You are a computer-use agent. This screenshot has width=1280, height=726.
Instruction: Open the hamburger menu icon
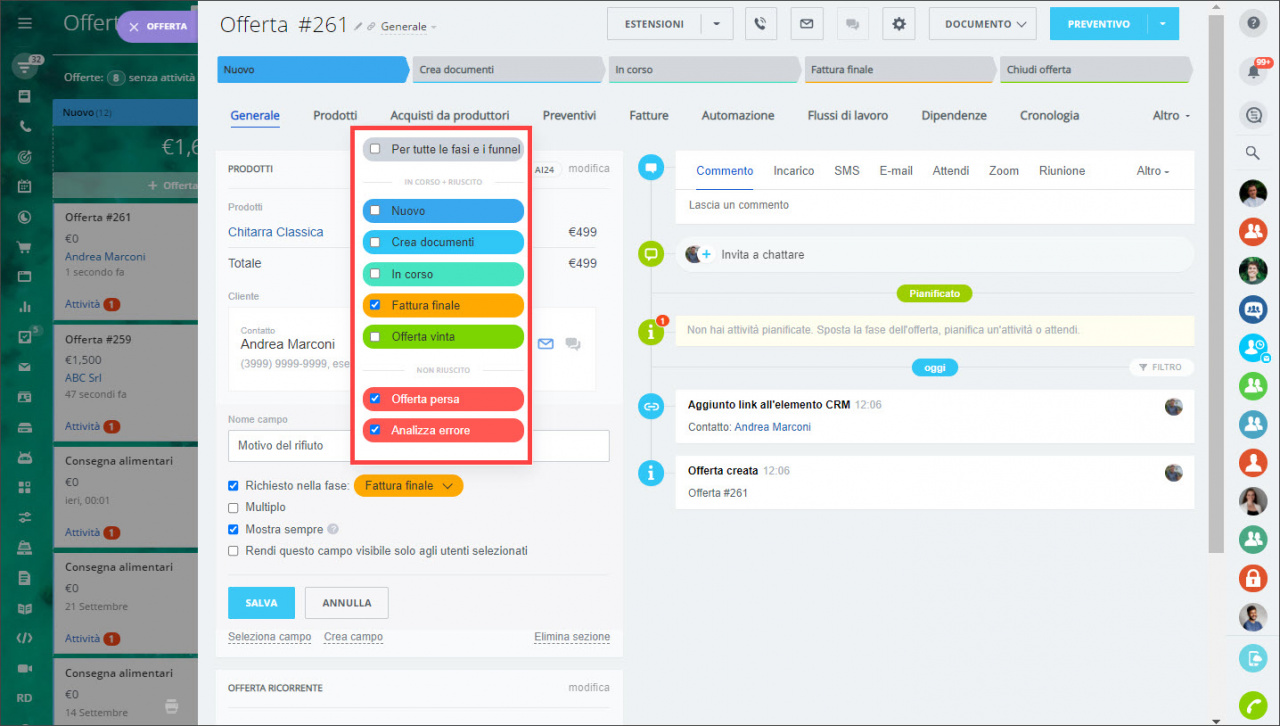coord(25,24)
